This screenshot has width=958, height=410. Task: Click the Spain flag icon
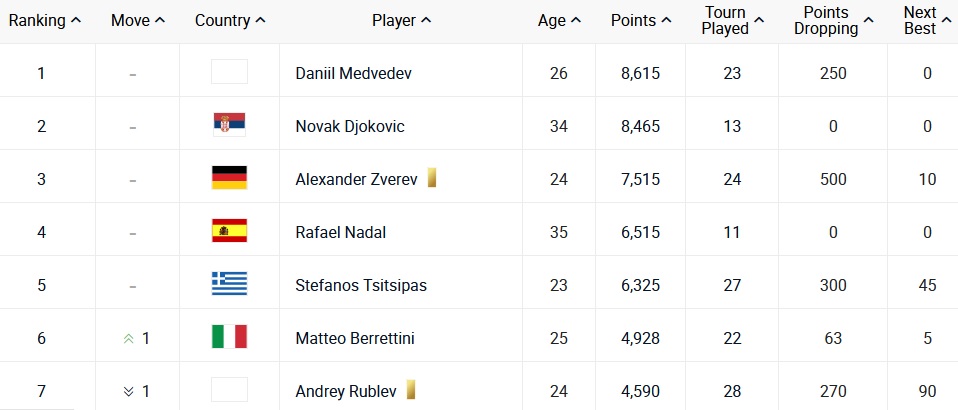coord(229,231)
